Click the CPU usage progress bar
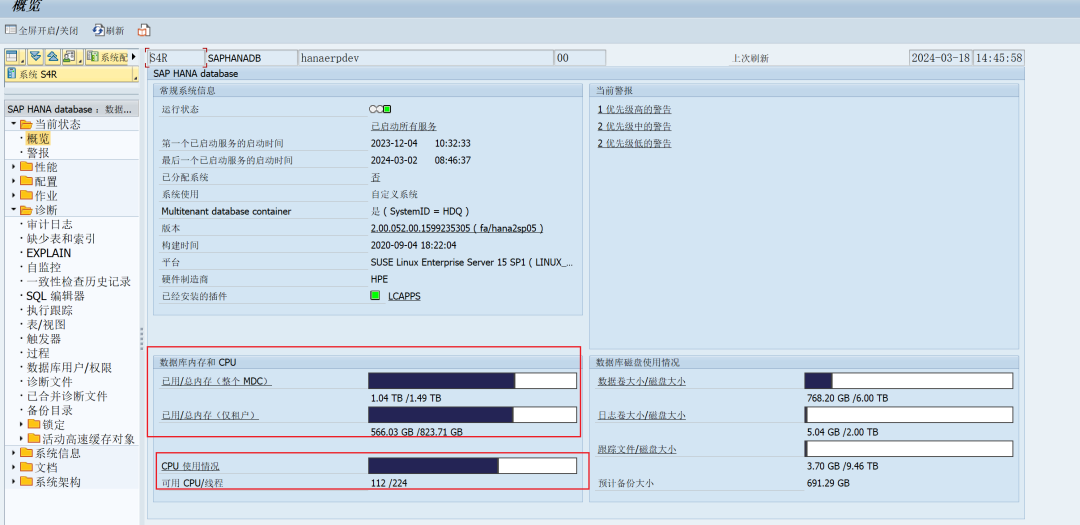The width and height of the screenshot is (1080, 525). pyautogui.click(x=472, y=466)
